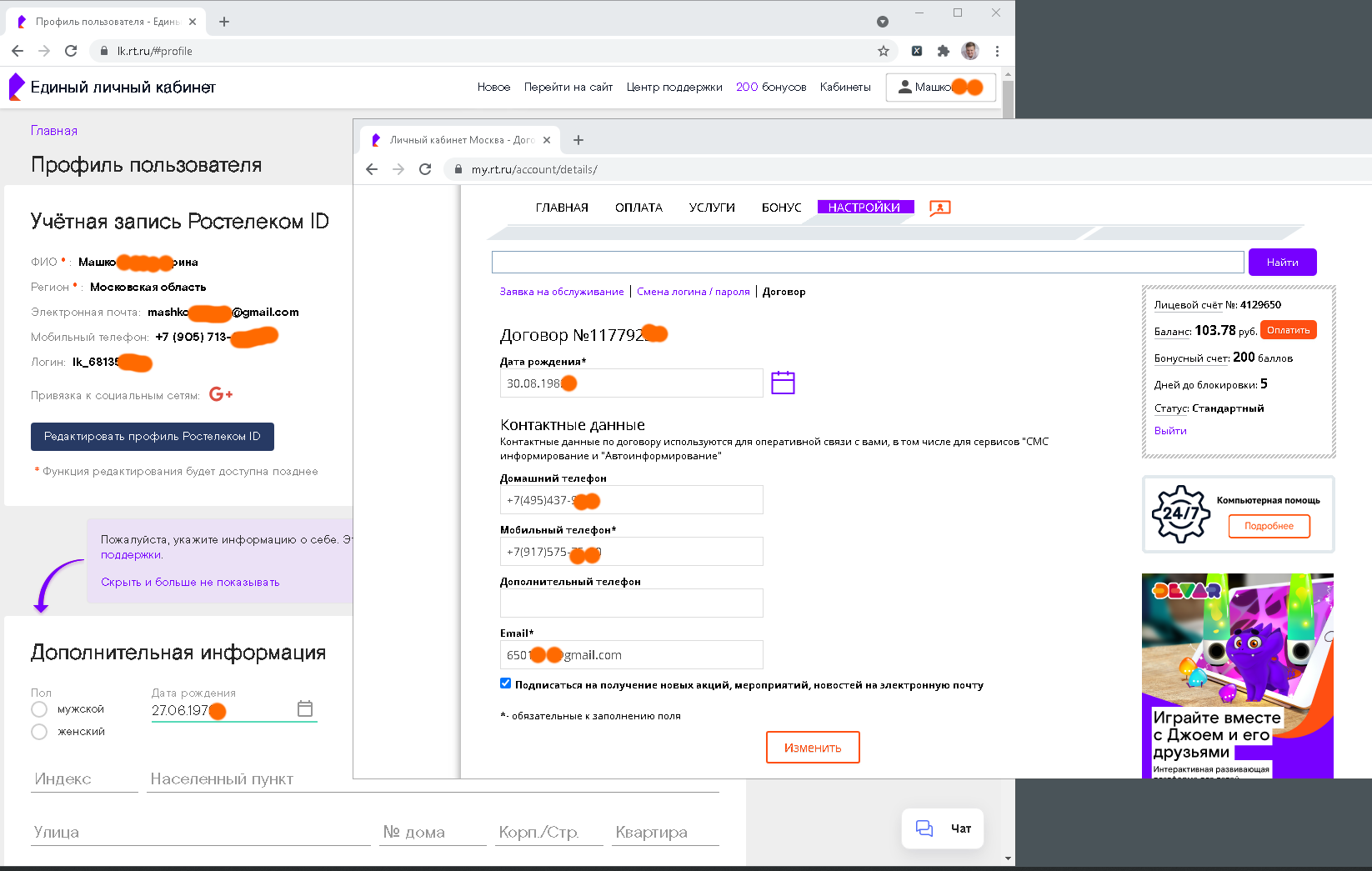Screen dimensions: 1372x871
Task: Open the Chrome profile avatar in the back window
Action: (970, 51)
